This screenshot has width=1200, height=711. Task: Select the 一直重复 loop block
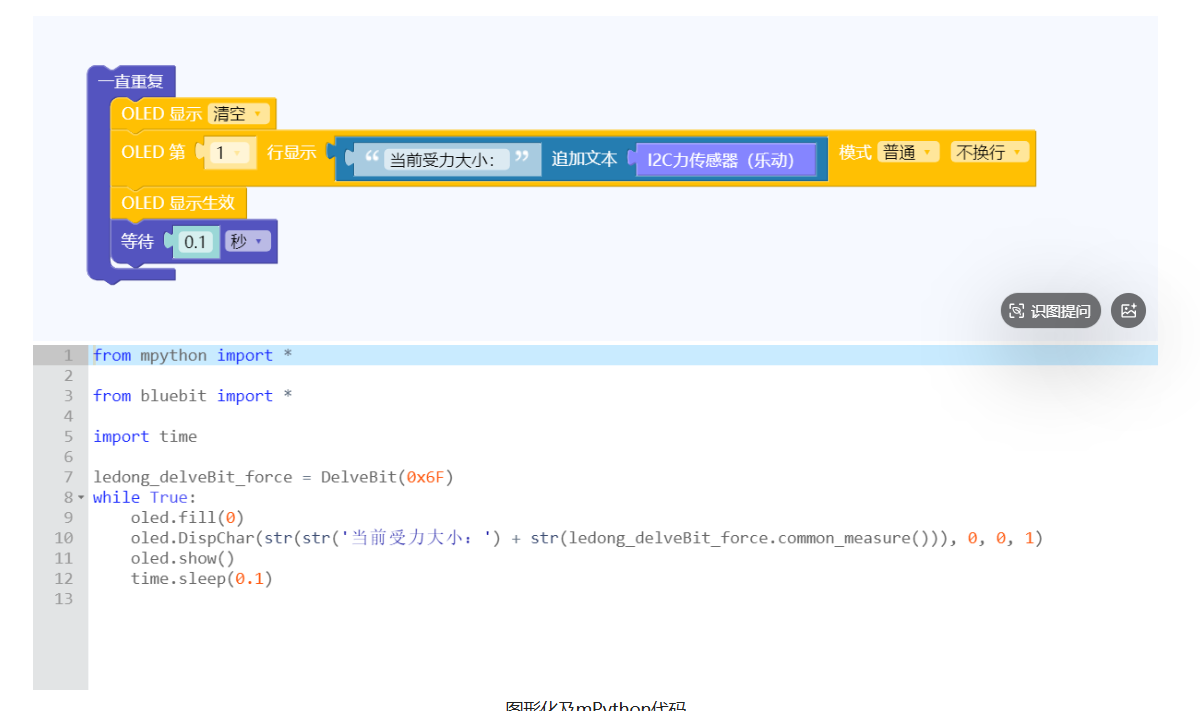click(x=131, y=82)
